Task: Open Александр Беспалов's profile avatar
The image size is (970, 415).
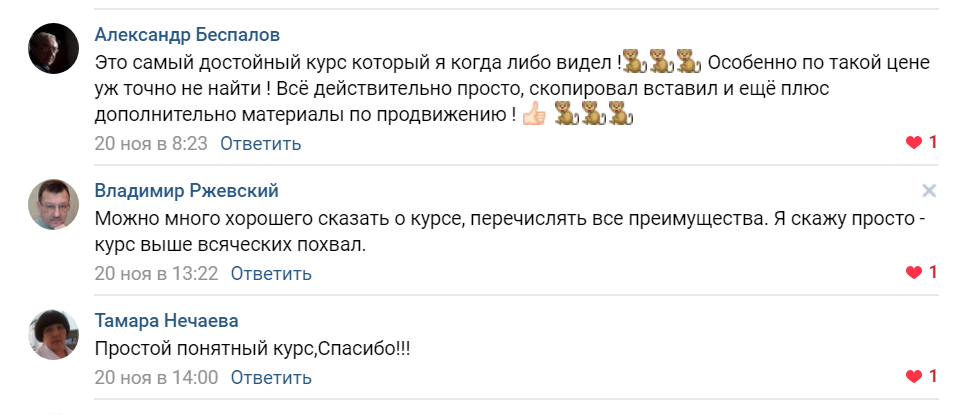Action: [x=54, y=49]
